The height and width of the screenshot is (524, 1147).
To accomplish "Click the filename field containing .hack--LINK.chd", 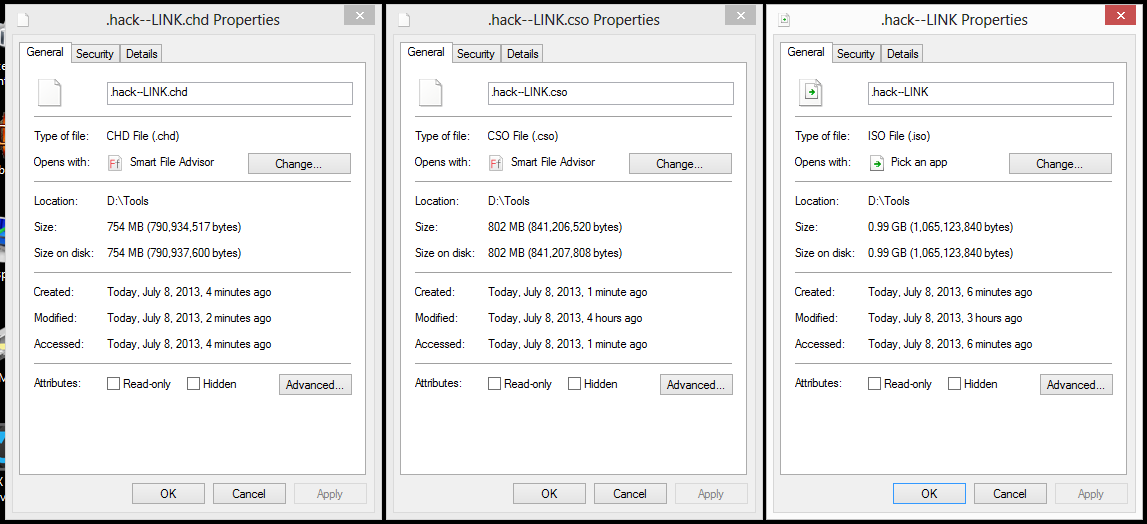I will point(229,93).
